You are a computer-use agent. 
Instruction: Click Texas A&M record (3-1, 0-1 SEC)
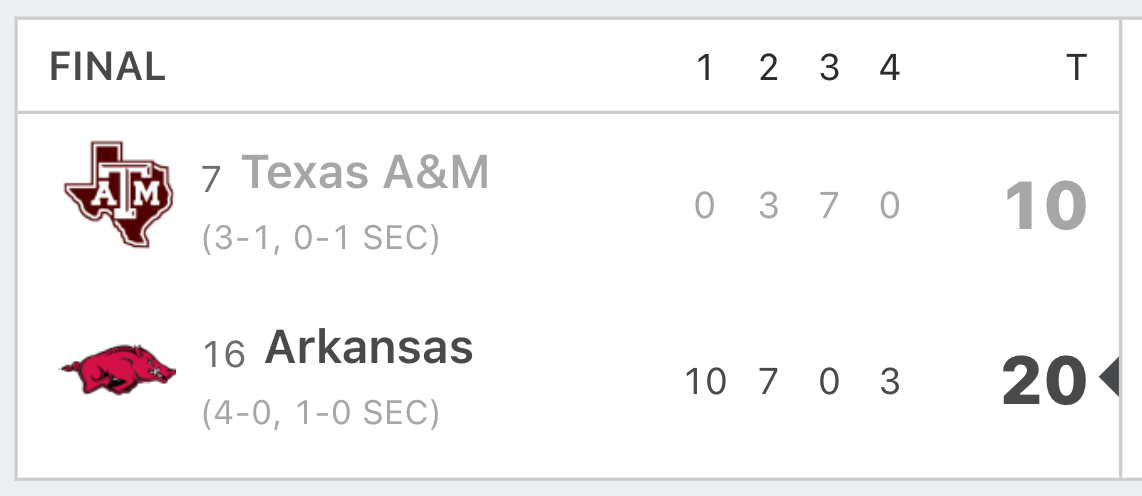click(x=321, y=237)
